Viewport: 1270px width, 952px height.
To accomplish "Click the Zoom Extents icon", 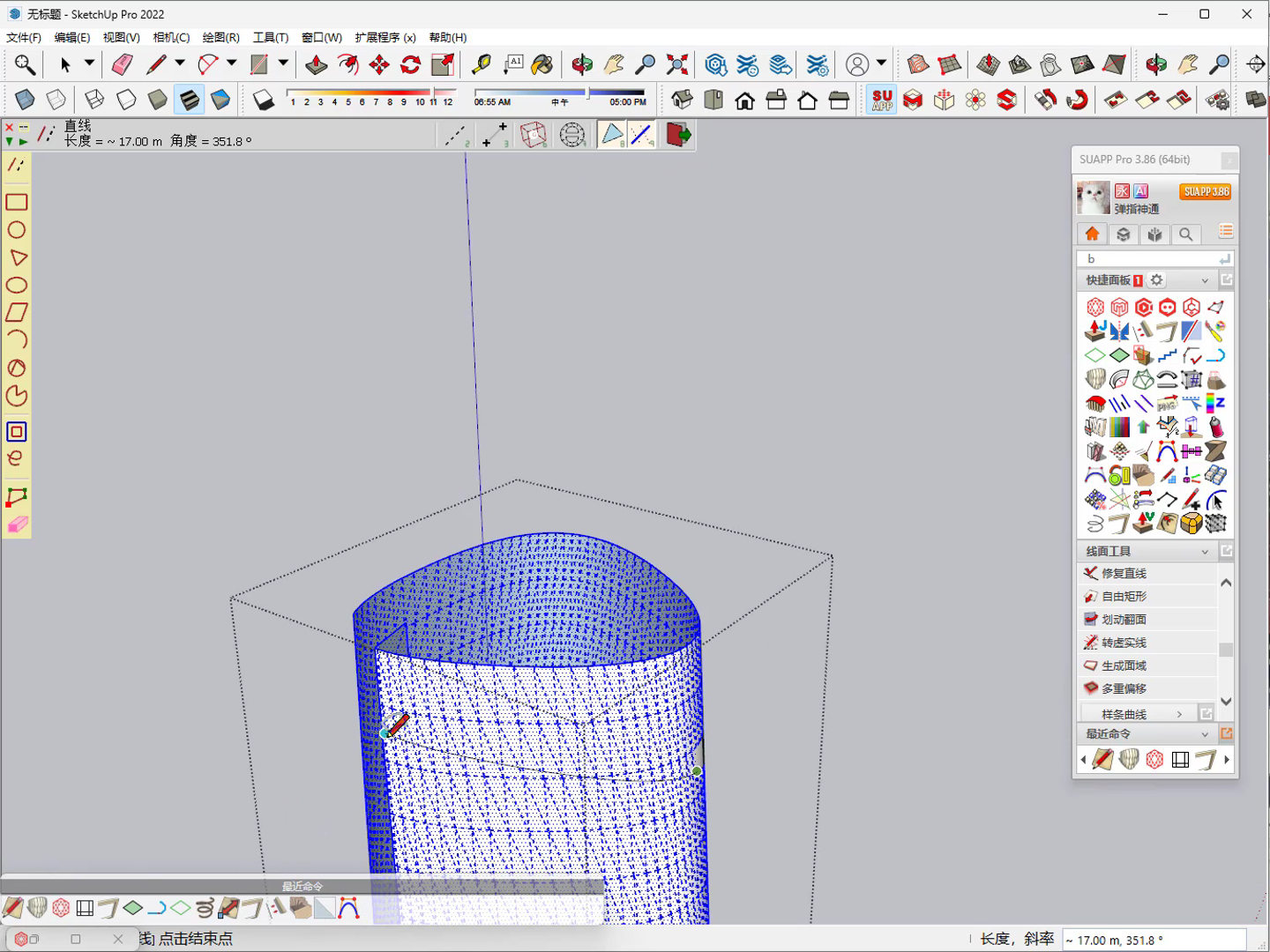I will pyautogui.click(x=677, y=64).
